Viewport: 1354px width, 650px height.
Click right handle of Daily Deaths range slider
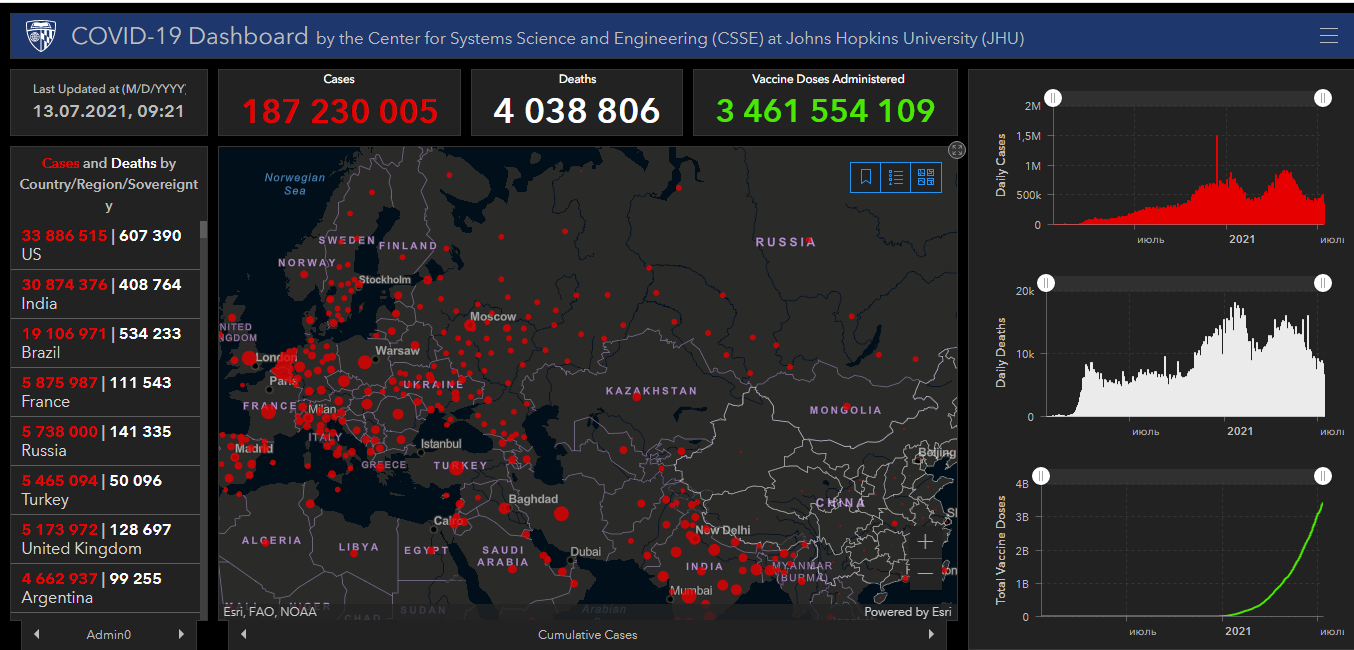click(1323, 284)
